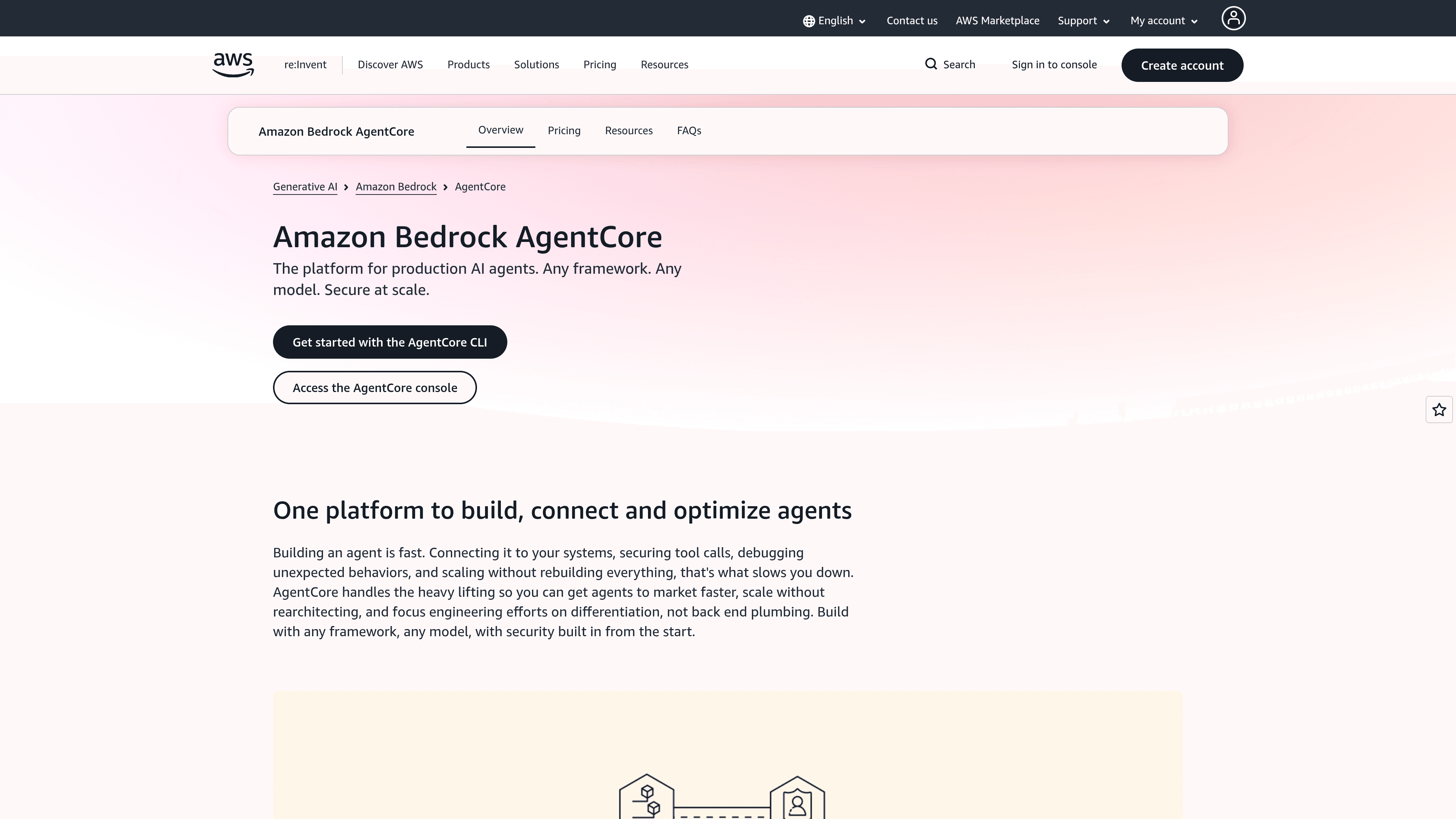This screenshot has height=819, width=1456.
Task: Click the 'The platform for production AI agents' tagline
Action: pyautogui.click(x=477, y=279)
